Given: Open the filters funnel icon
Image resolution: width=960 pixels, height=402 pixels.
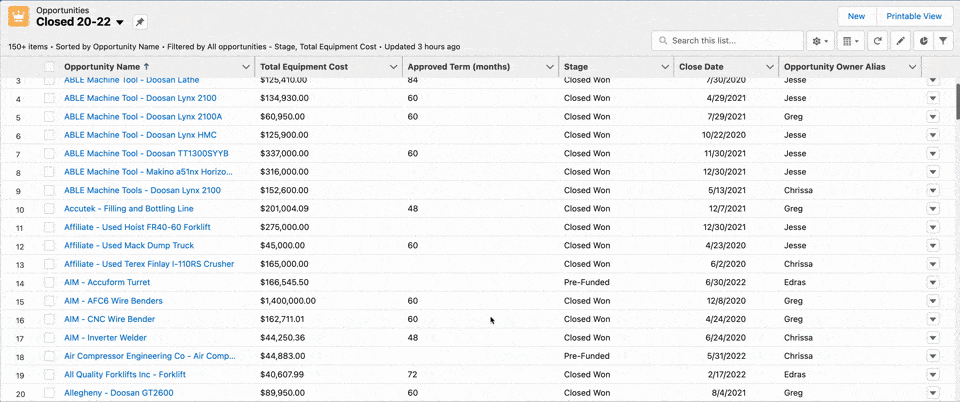Looking at the screenshot, I should [x=943, y=41].
